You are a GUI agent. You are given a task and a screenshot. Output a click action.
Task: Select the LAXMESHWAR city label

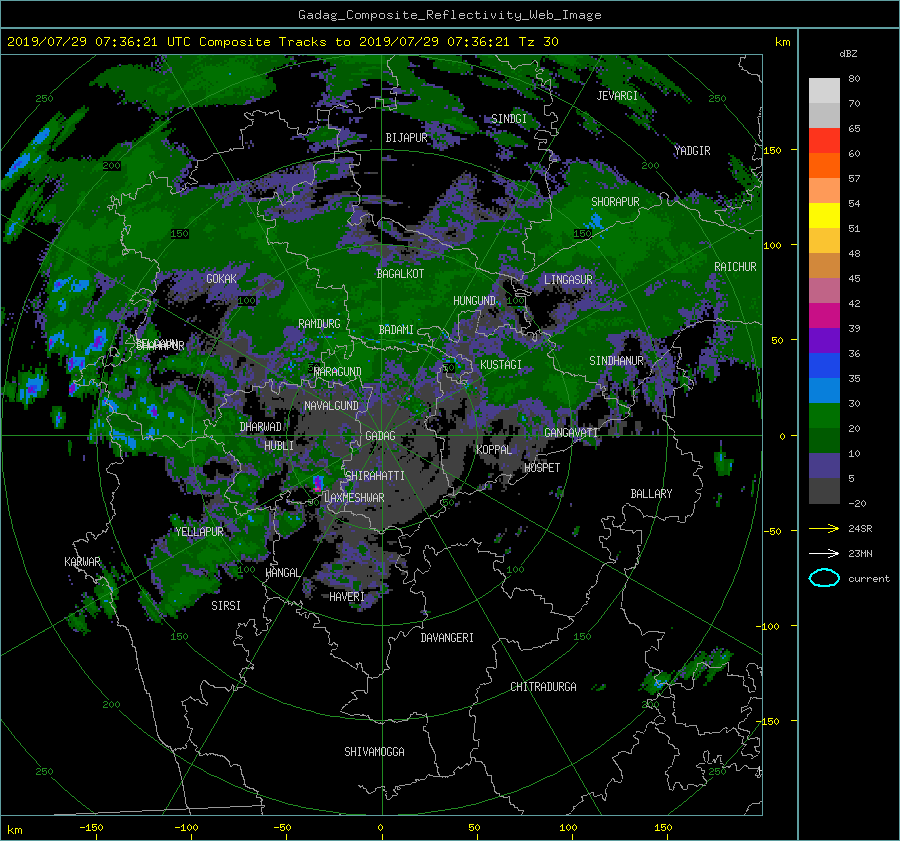point(354,498)
